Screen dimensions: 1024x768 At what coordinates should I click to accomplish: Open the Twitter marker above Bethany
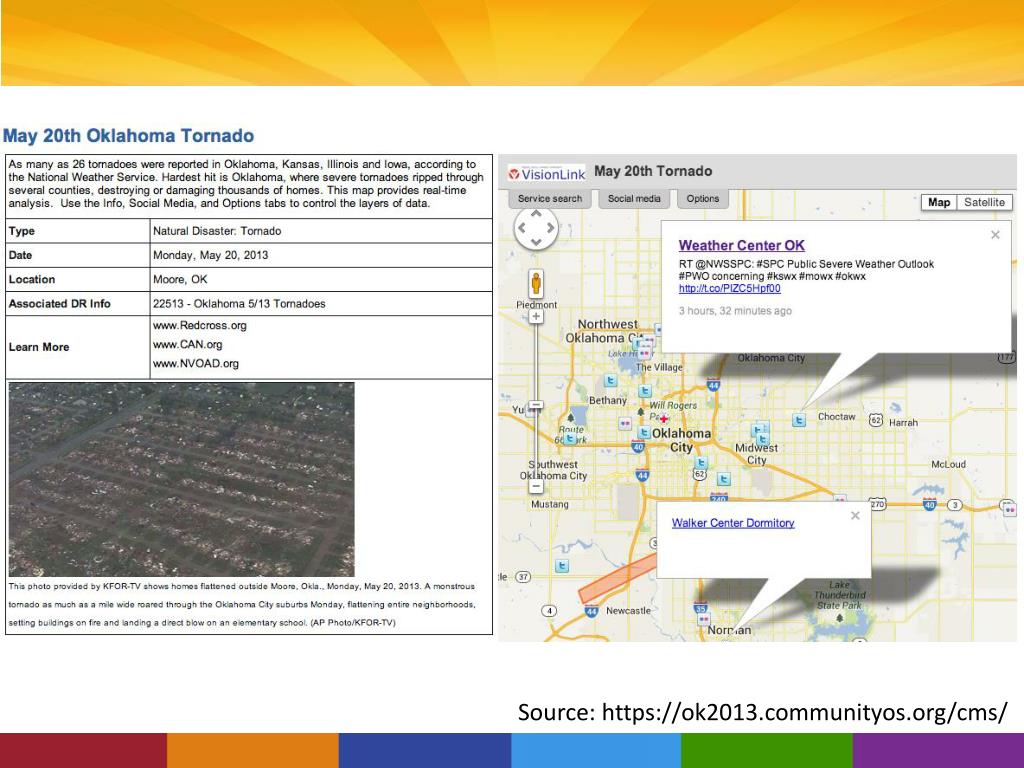coord(610,380)
